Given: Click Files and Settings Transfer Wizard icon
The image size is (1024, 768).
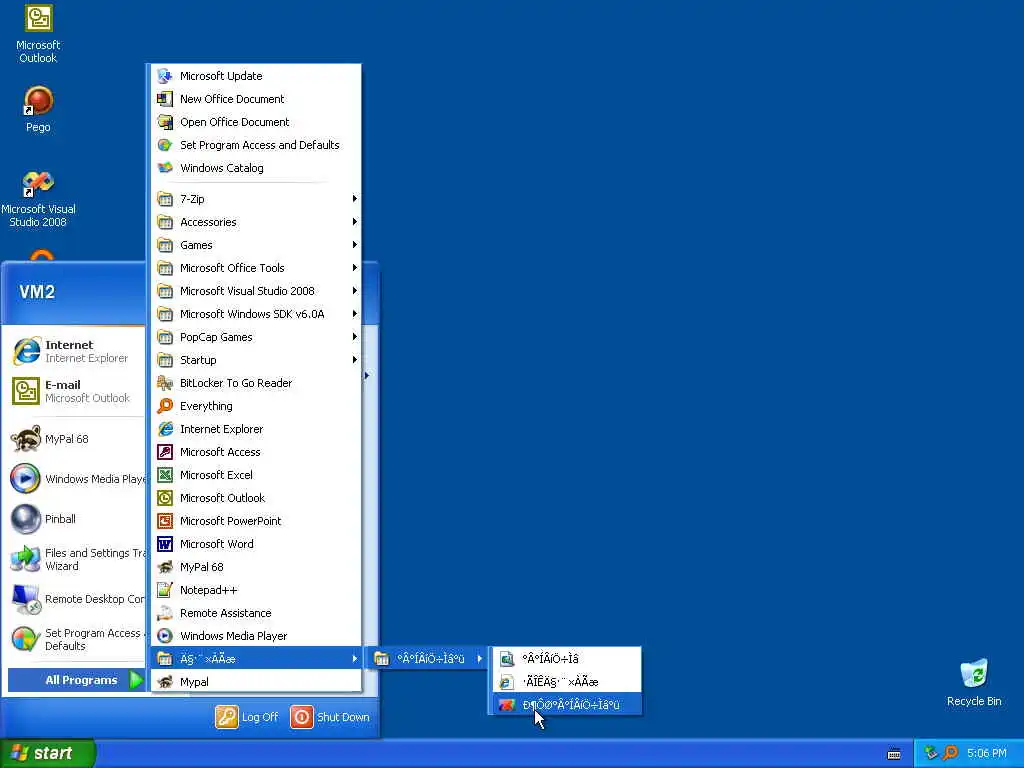Looking at the screenshot, I should point(26,559).
